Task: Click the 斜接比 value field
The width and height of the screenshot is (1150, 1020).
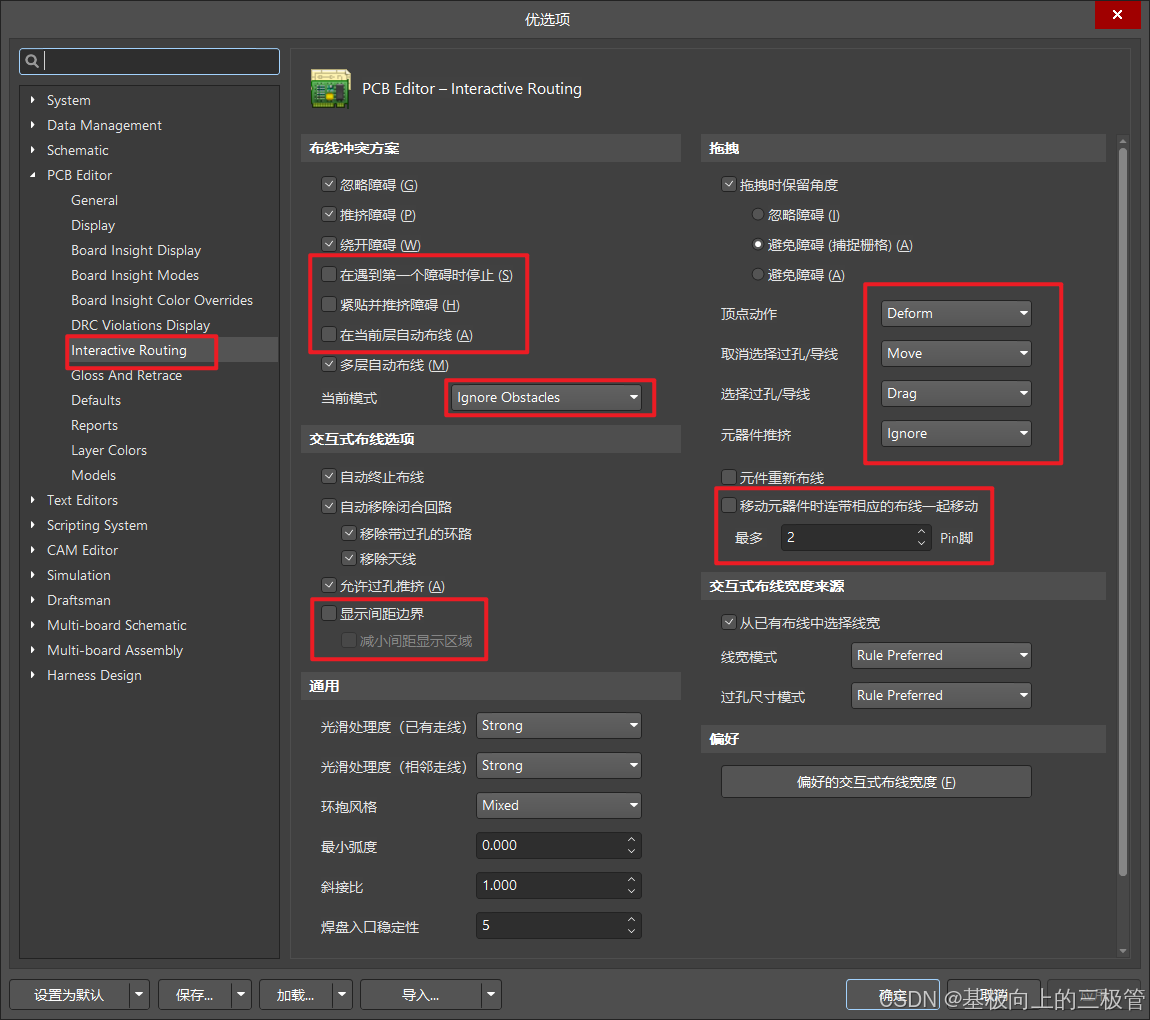Action: tap(559, 885)
